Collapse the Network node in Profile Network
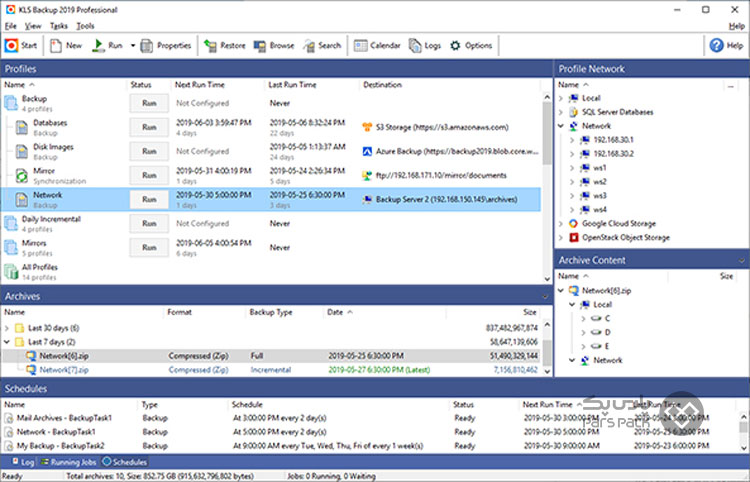Viewport: 750px width, 482px height. pos(562,126)
